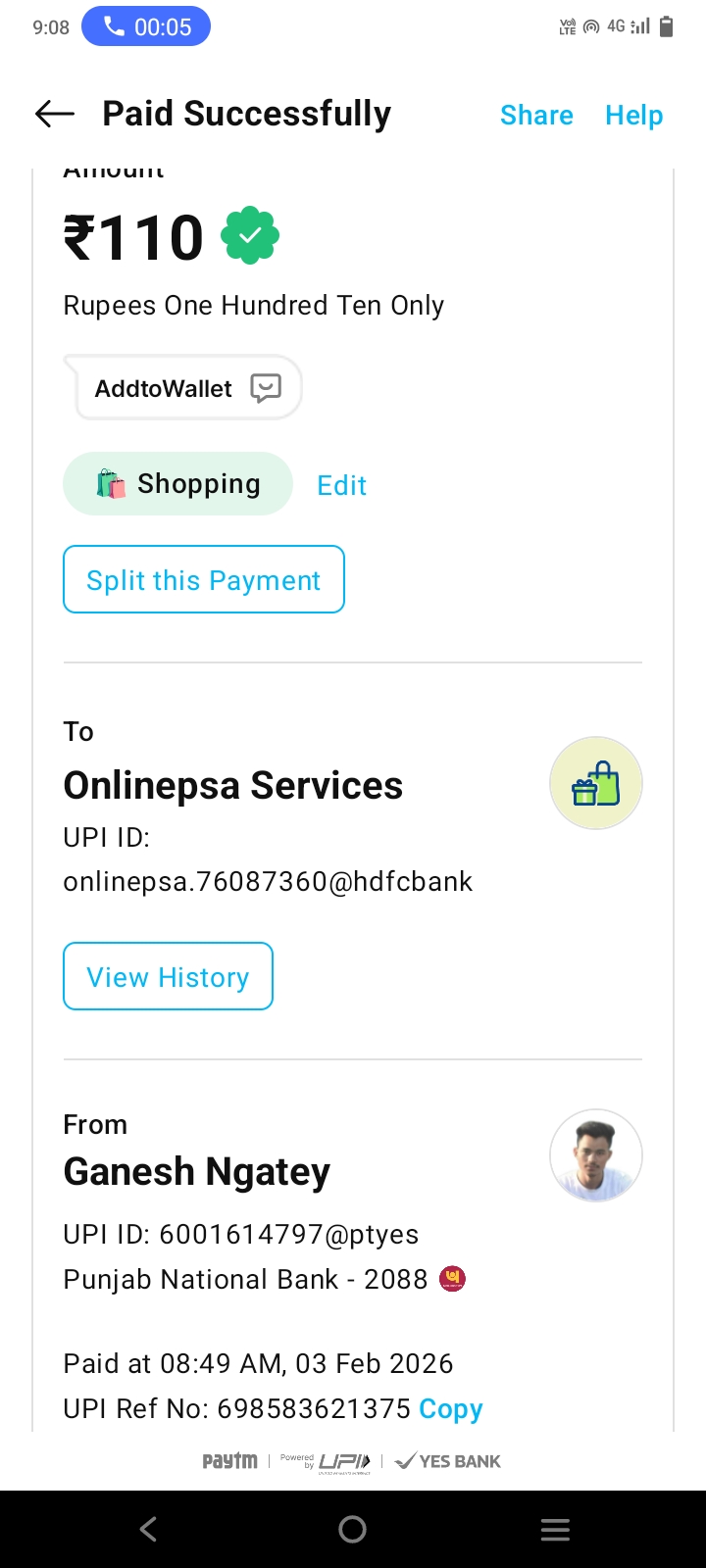Tap the Paytm logo in footer
Image resolution: width=706 pixels, height=1568 pixels.
coord(229,1461)
